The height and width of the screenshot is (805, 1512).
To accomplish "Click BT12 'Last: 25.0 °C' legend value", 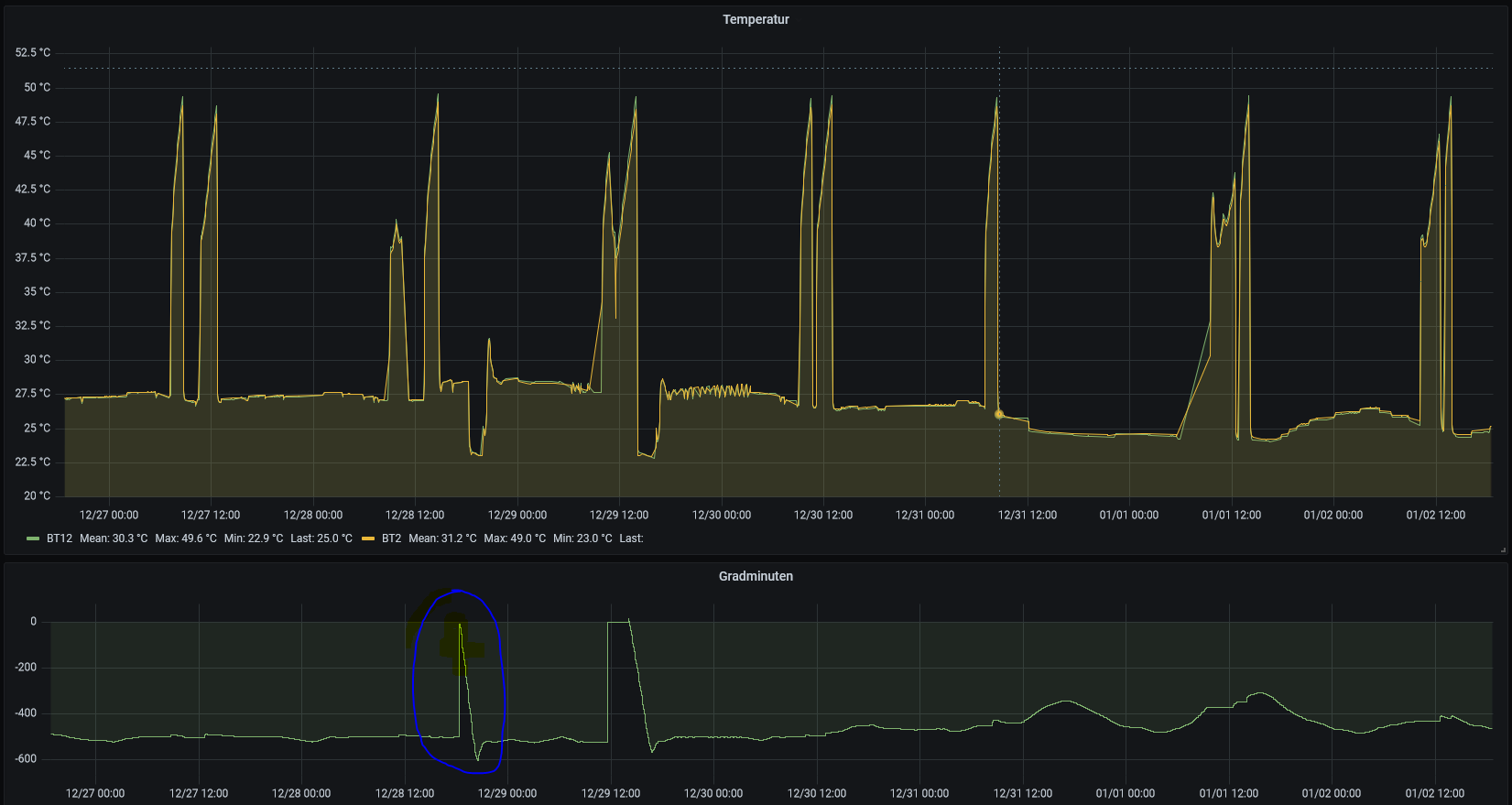I will pyautogui.click(x=321, y=538).
